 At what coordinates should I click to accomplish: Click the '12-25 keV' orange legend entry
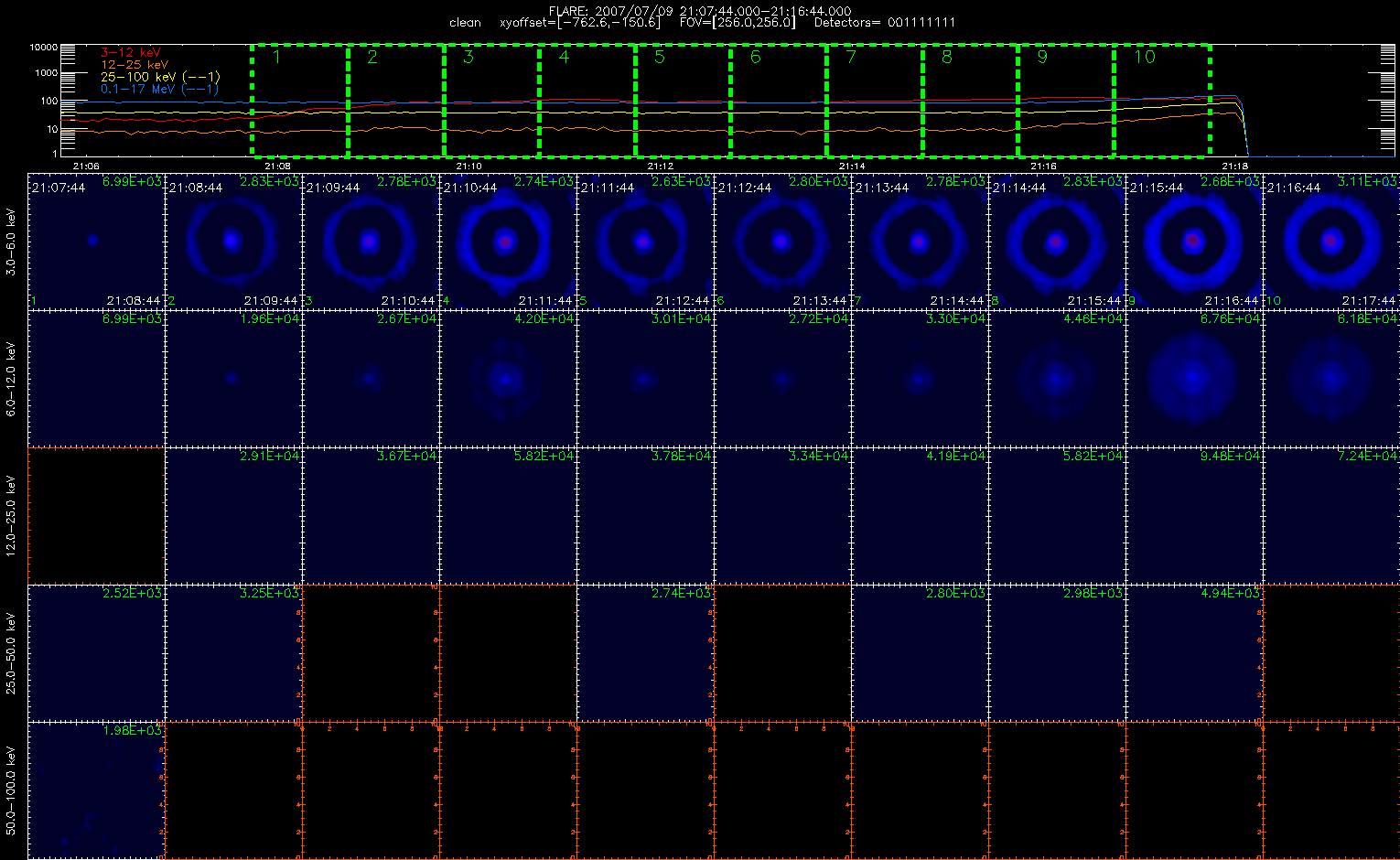coord(134,65)
